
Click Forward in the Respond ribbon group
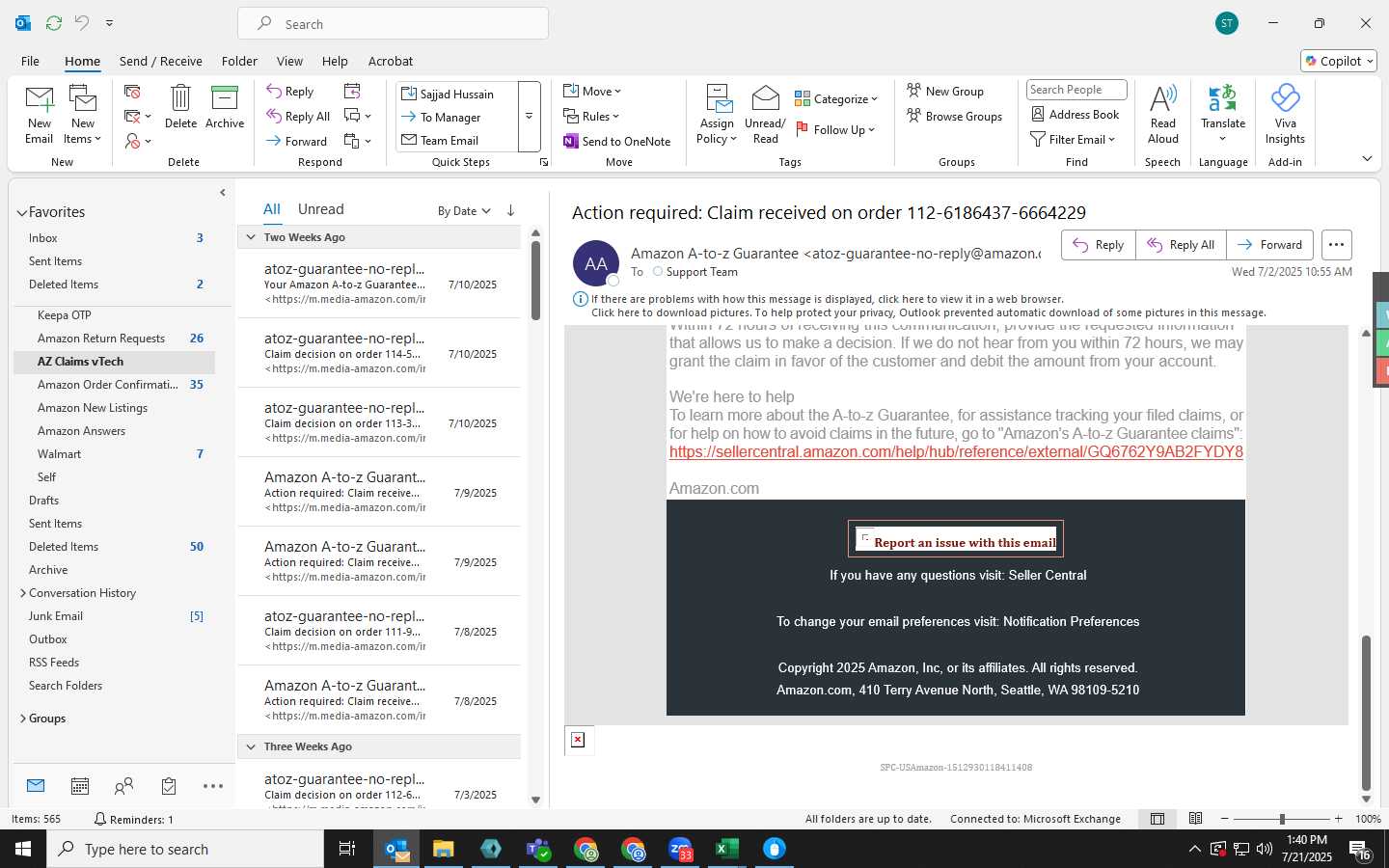297,141
